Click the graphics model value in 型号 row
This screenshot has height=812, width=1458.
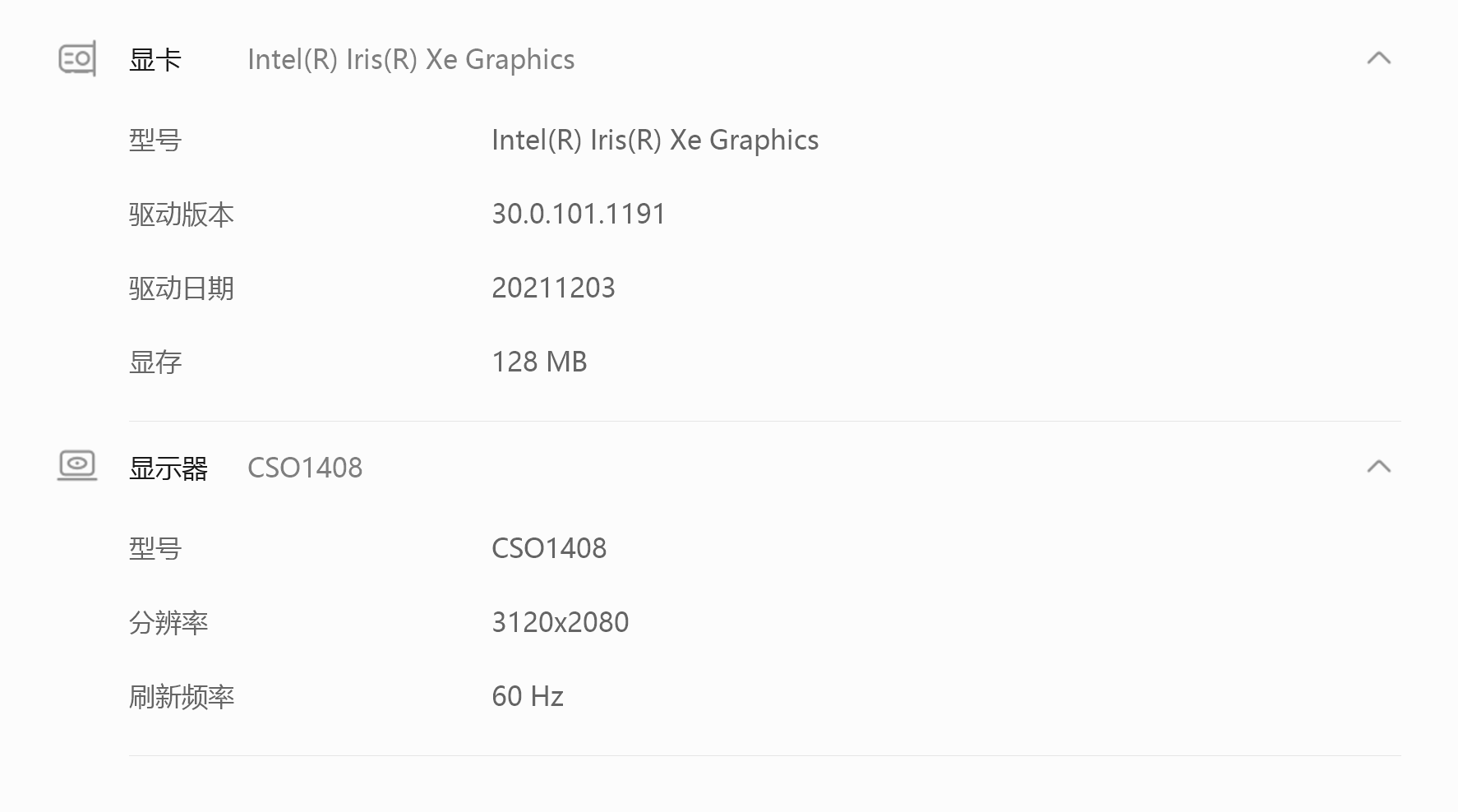coord(655,141)
